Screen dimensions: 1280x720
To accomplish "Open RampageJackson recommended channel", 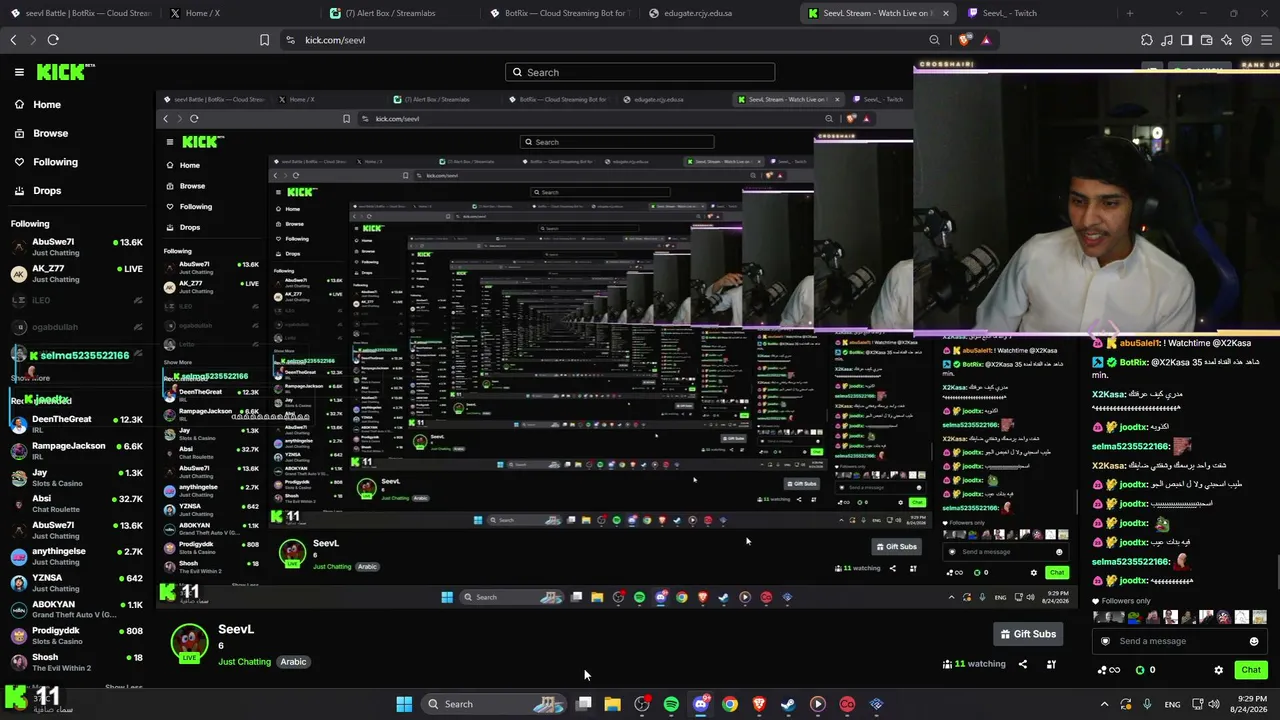I will point(77,451).
